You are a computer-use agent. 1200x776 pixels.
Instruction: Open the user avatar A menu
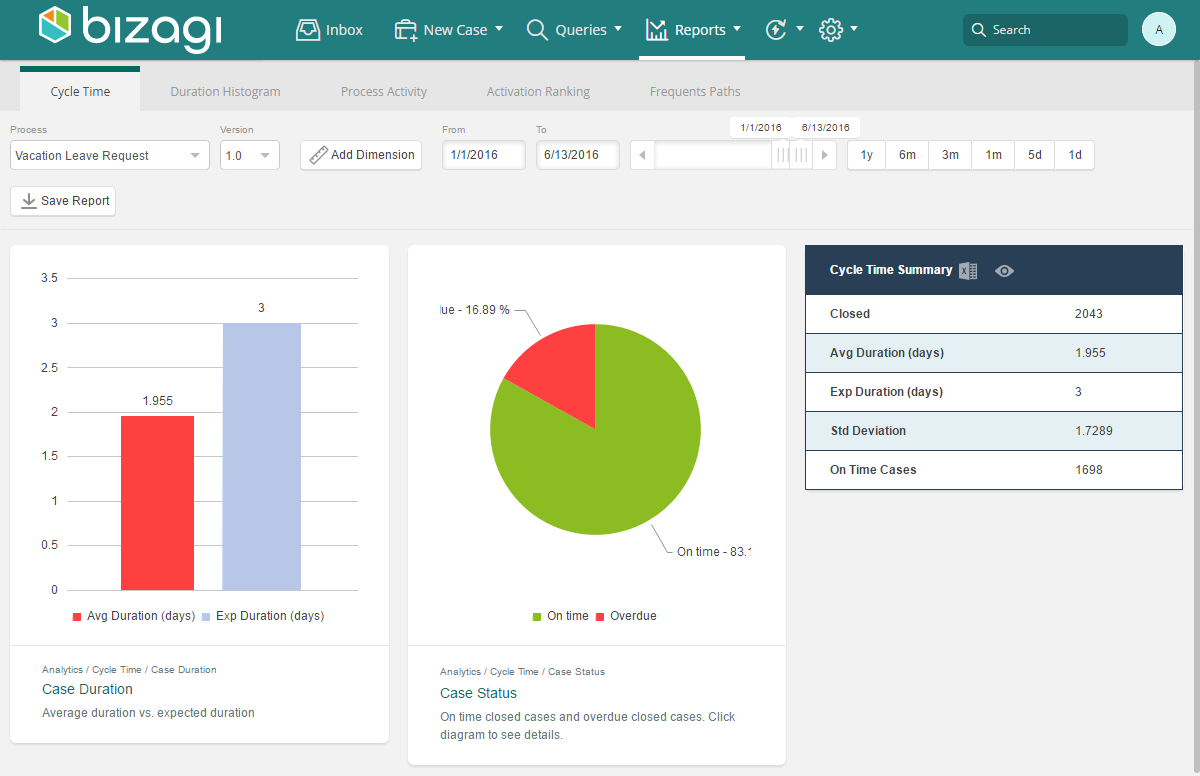coord(1159,30)
